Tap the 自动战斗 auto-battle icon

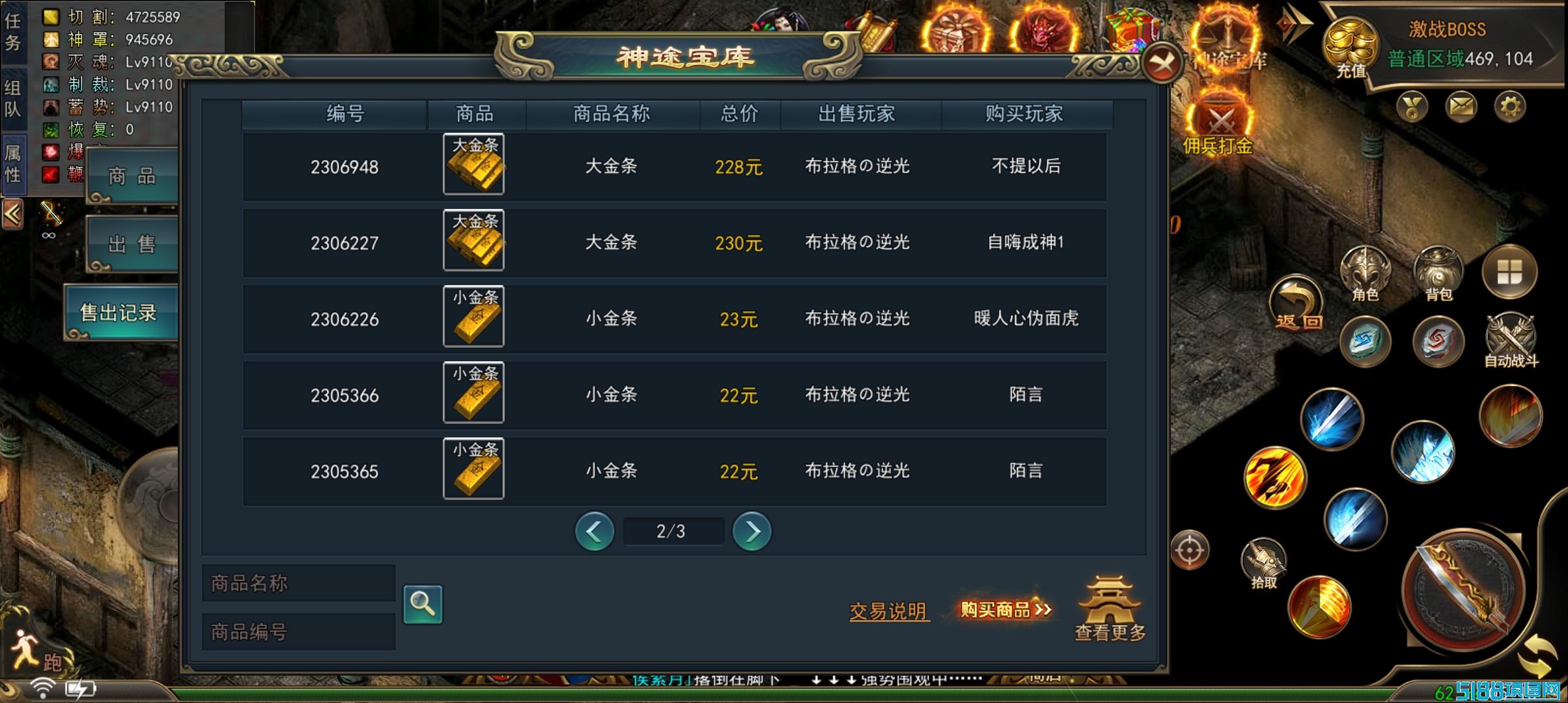(x=1511, y=341)
